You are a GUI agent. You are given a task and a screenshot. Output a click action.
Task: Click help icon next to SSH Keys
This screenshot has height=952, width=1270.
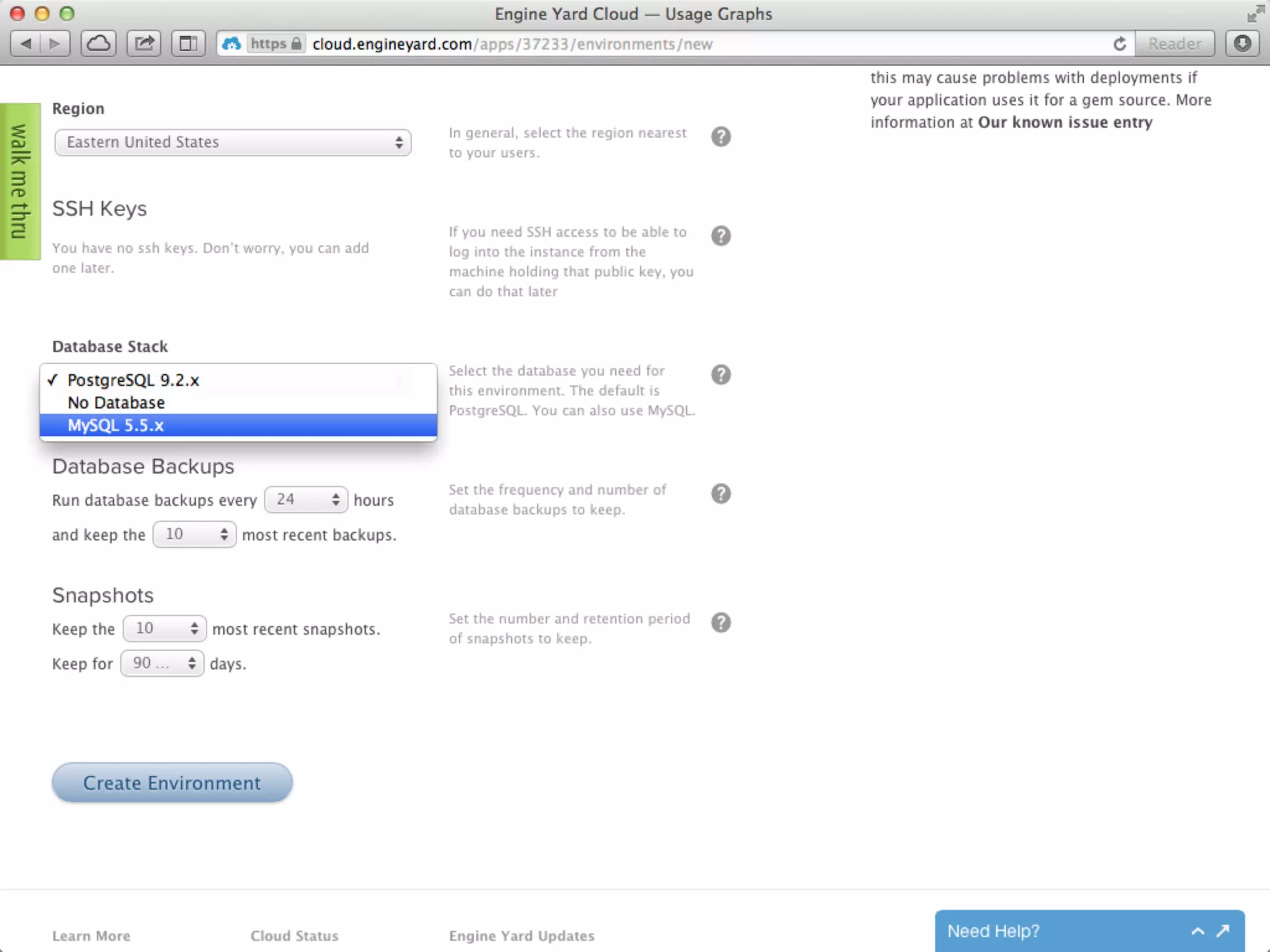pyautogui.click(x=721, y=236)
